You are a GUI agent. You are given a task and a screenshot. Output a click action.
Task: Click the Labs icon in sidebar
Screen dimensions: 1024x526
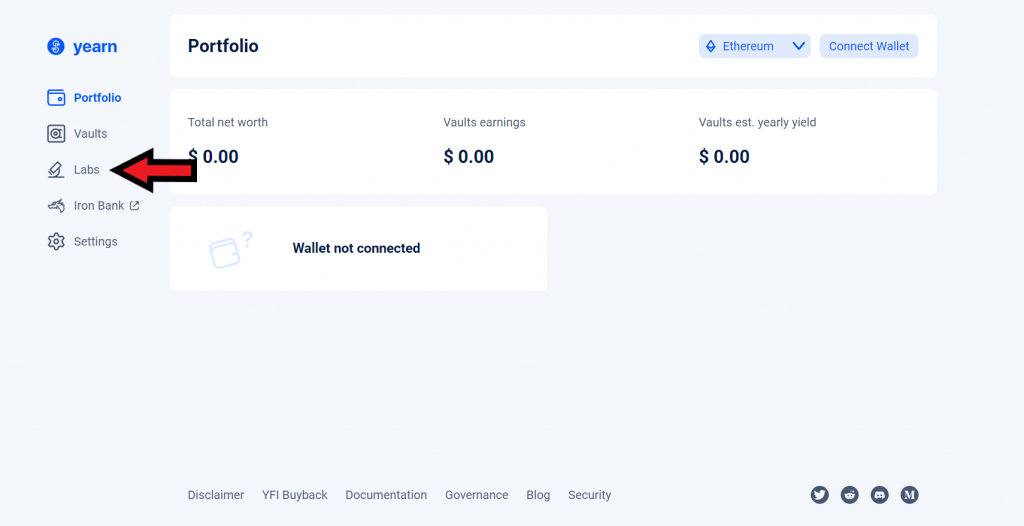pyautogui.click(x=56, y=170)
